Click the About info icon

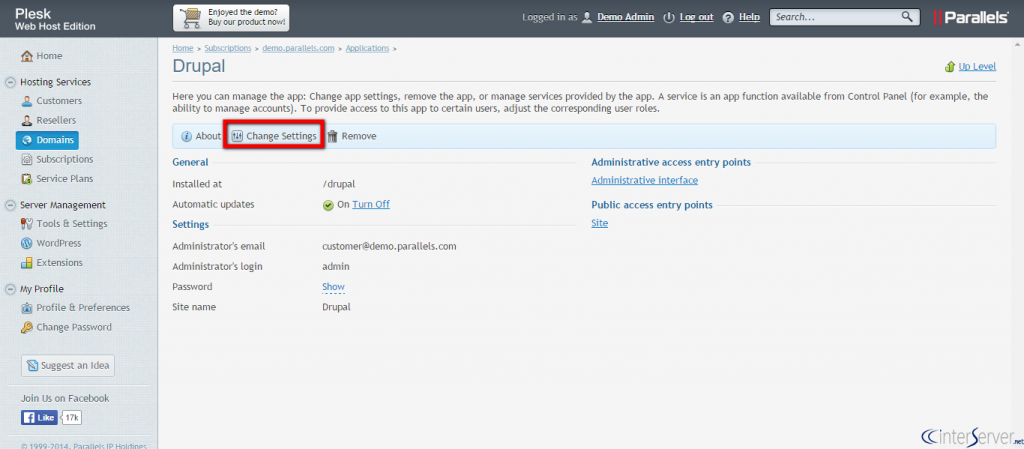coord(186,136)
